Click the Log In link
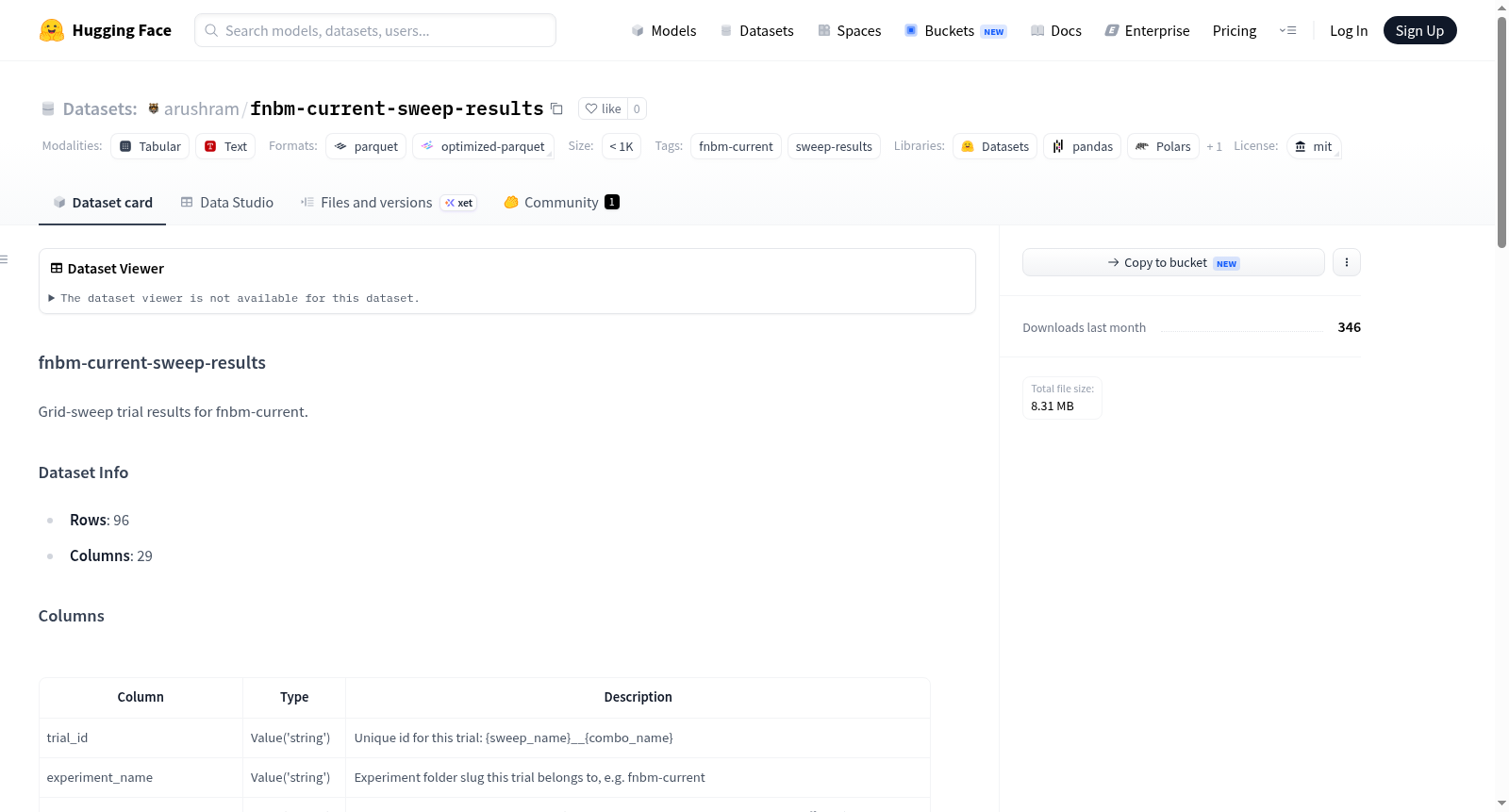The width and height of the screenshot is (1509, 812). pyautogui.click(x=1349, y=30)
